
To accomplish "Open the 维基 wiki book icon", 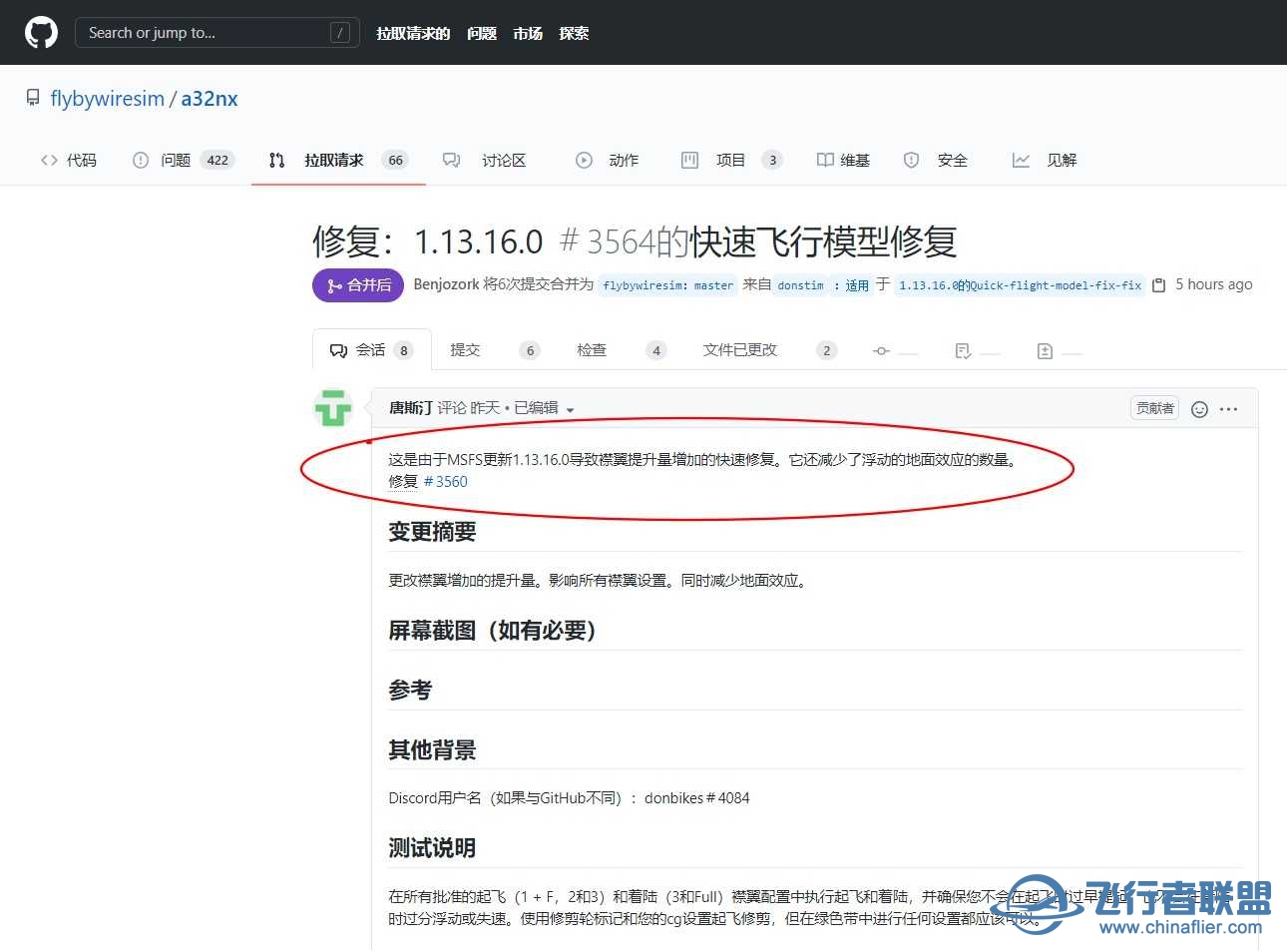I will (825, 160).
